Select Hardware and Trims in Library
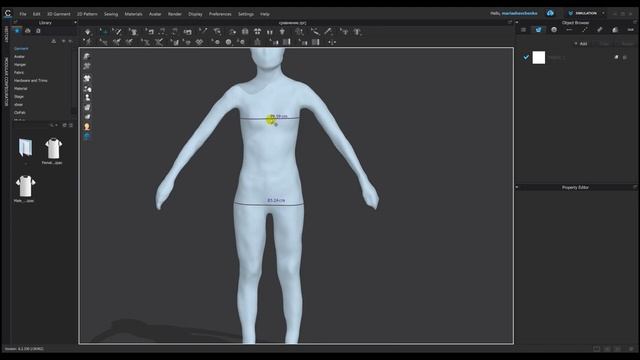 (31, 81)
